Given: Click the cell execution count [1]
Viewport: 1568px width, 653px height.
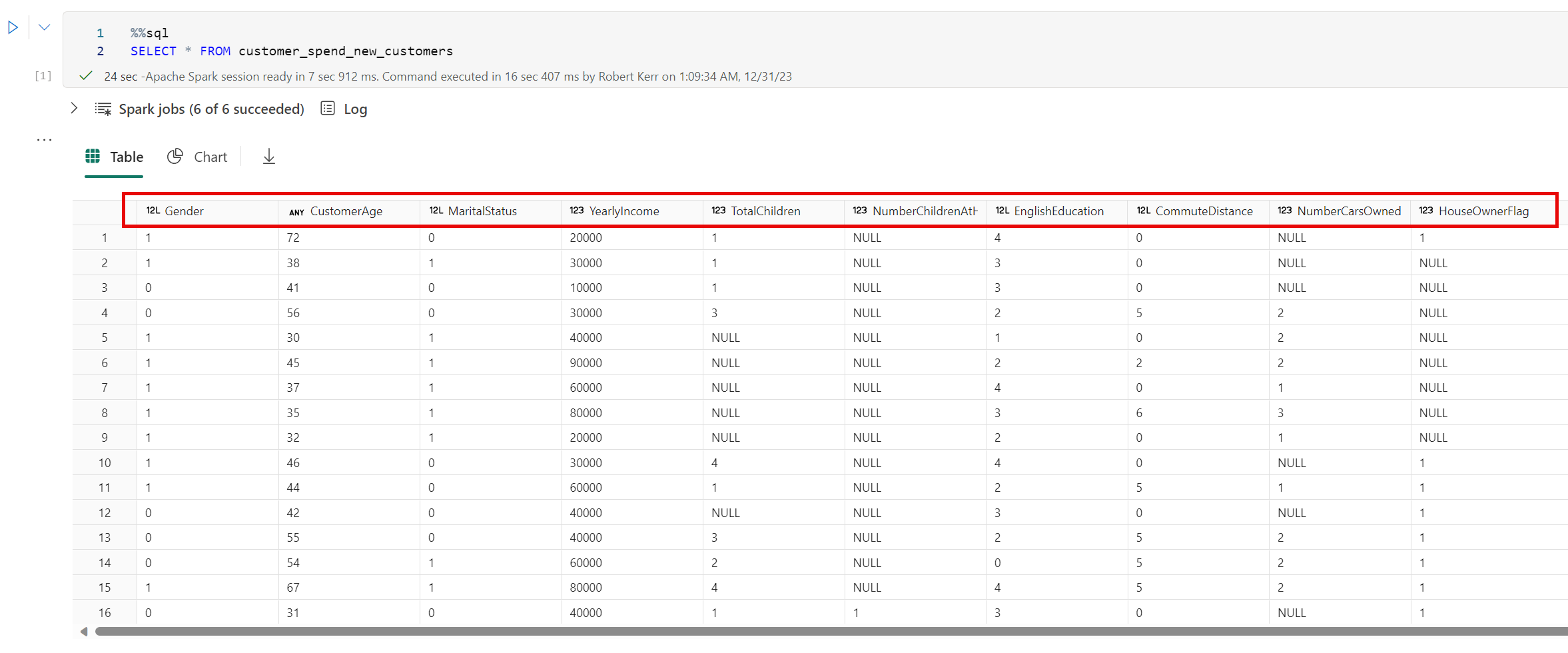Looking at the screenshot, I should 42,75.
